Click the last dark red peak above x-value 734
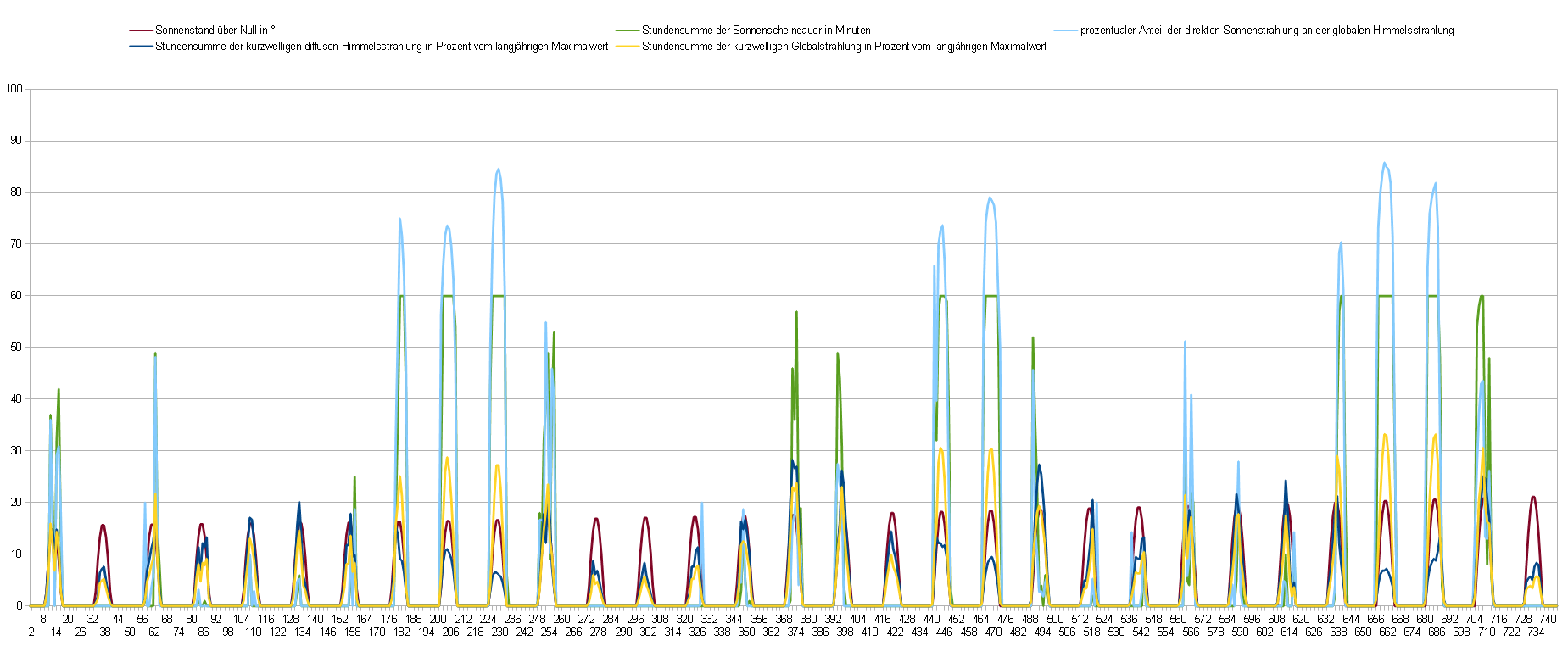This screenshot has width=1568, height=646. [1533, 498]
